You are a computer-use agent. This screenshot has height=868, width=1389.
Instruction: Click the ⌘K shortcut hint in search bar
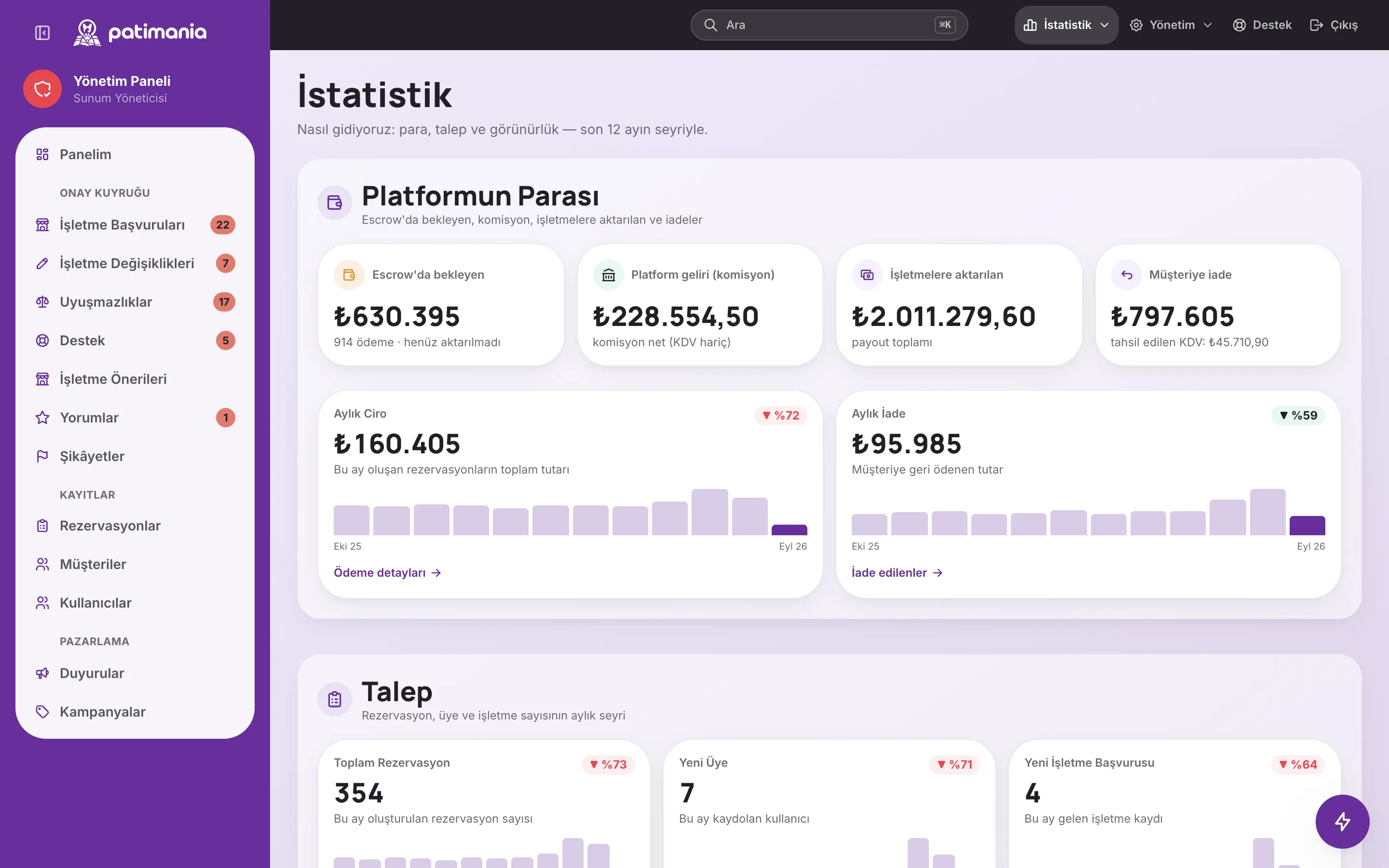click(x=945, y=25)
